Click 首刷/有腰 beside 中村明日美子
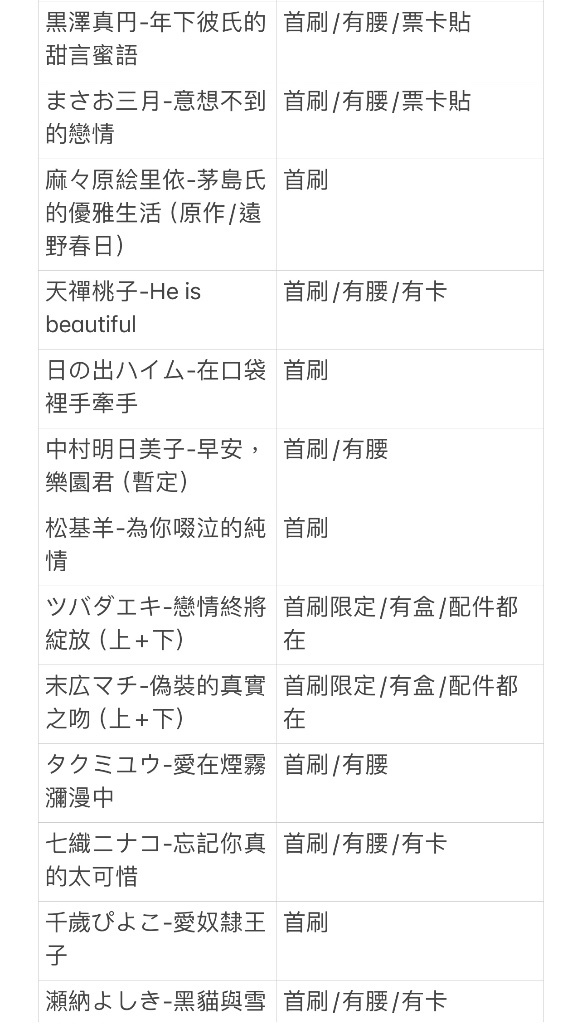 [x=336, y=449]
